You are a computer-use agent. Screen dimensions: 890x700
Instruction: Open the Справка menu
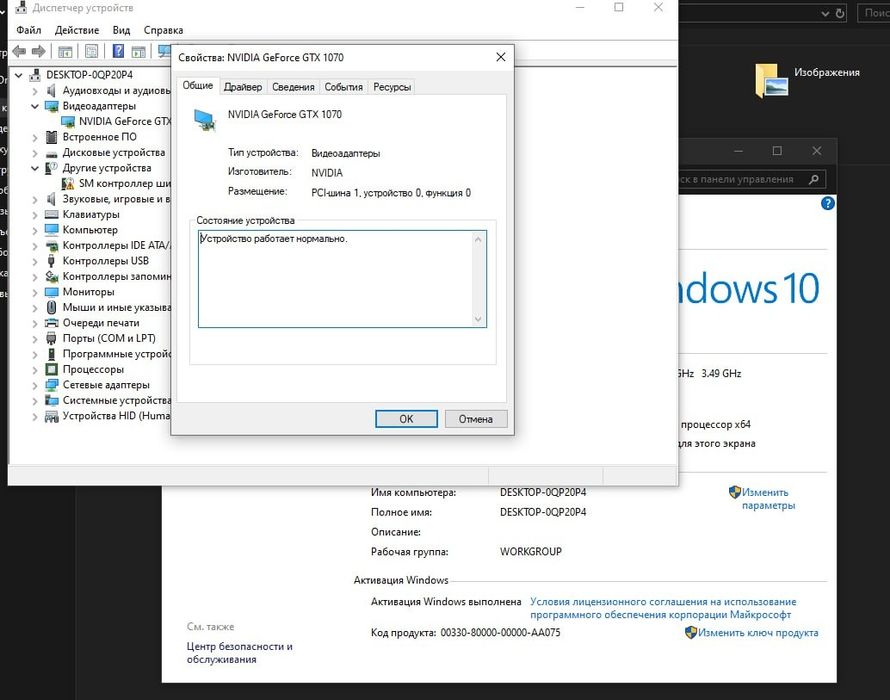coord(163,30)
